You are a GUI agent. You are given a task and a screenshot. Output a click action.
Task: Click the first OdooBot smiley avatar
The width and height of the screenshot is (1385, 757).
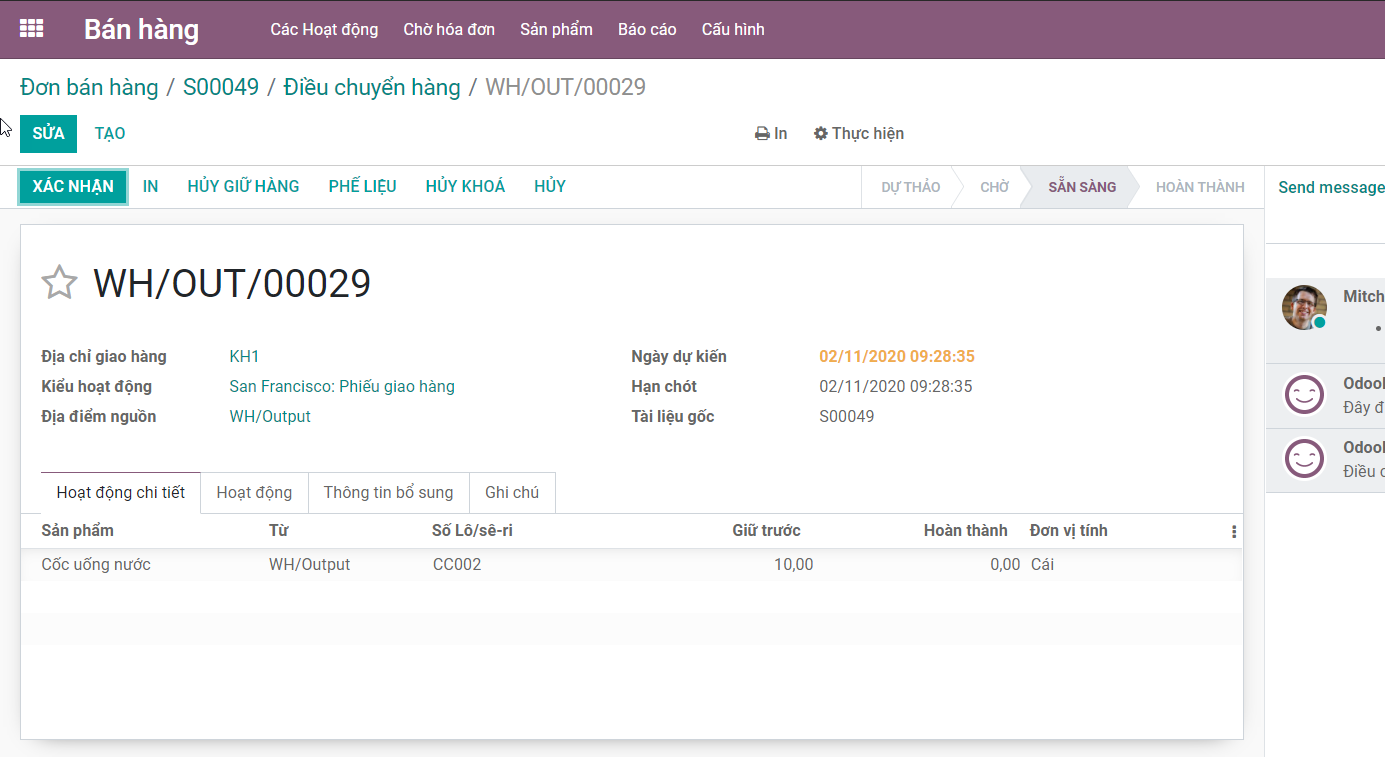pyautogui.click(x=1304, y=395)
